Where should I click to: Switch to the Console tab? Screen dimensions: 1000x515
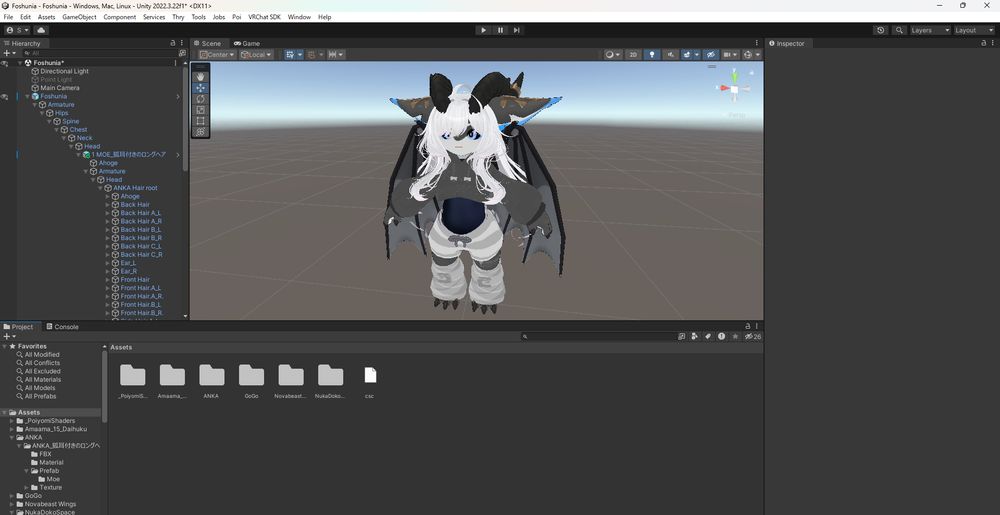point(62,326)
